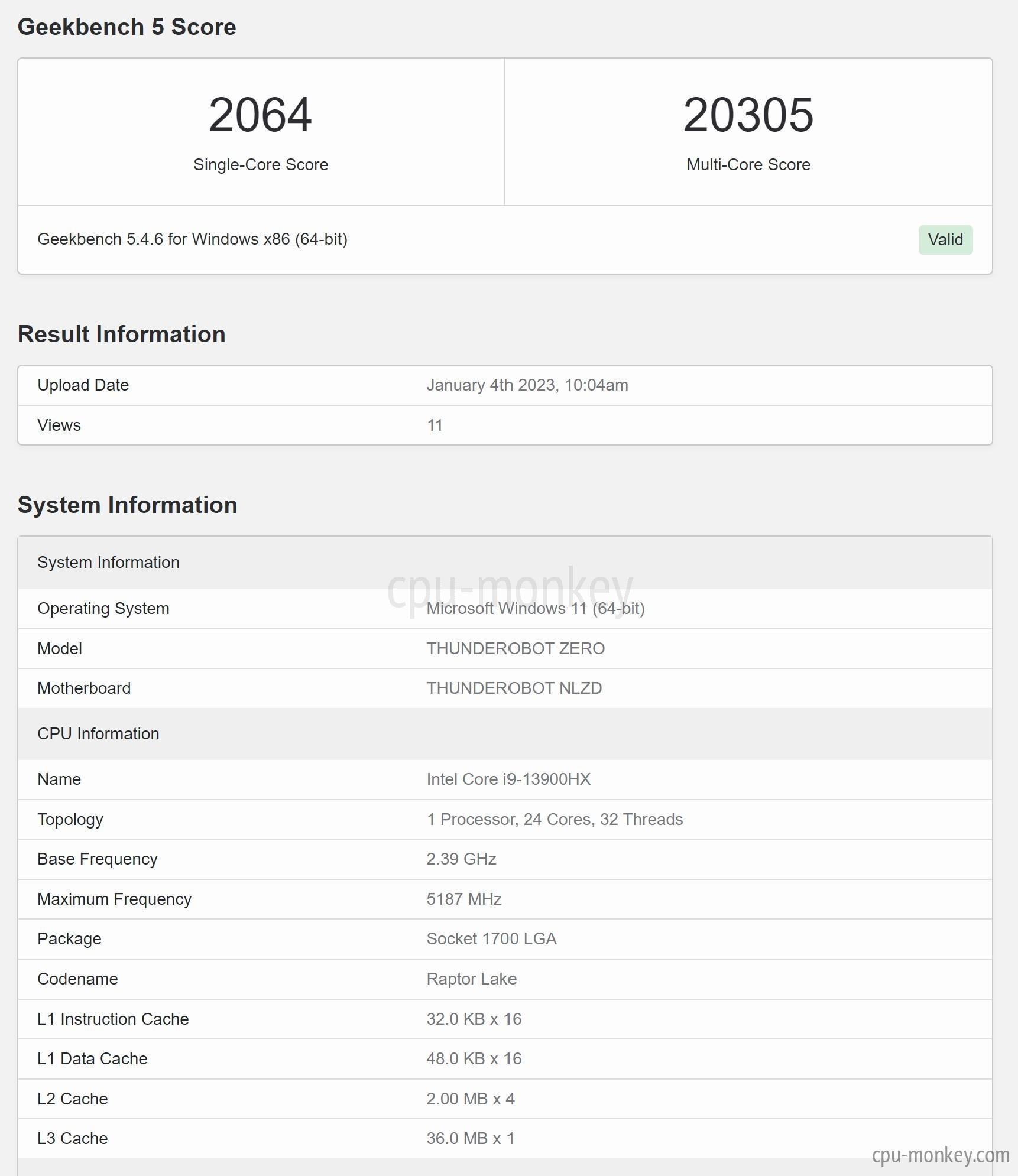
Task: Select the views count 11
Action: pos(435,425)
